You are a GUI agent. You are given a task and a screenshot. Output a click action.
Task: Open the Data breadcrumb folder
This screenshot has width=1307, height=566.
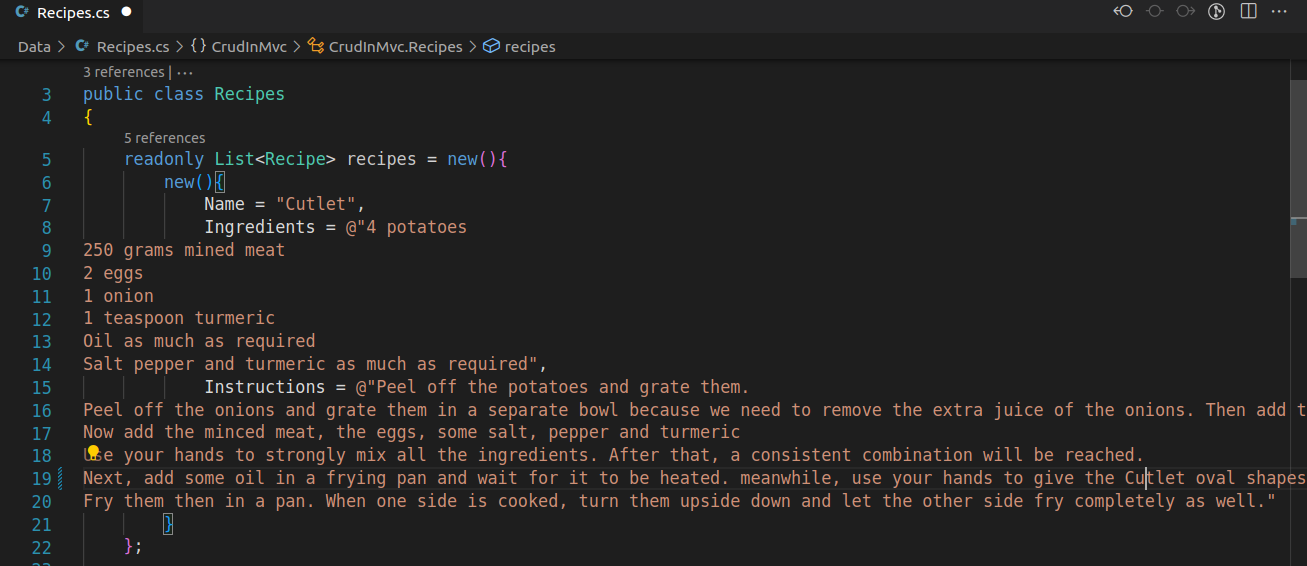click(34, 47)
